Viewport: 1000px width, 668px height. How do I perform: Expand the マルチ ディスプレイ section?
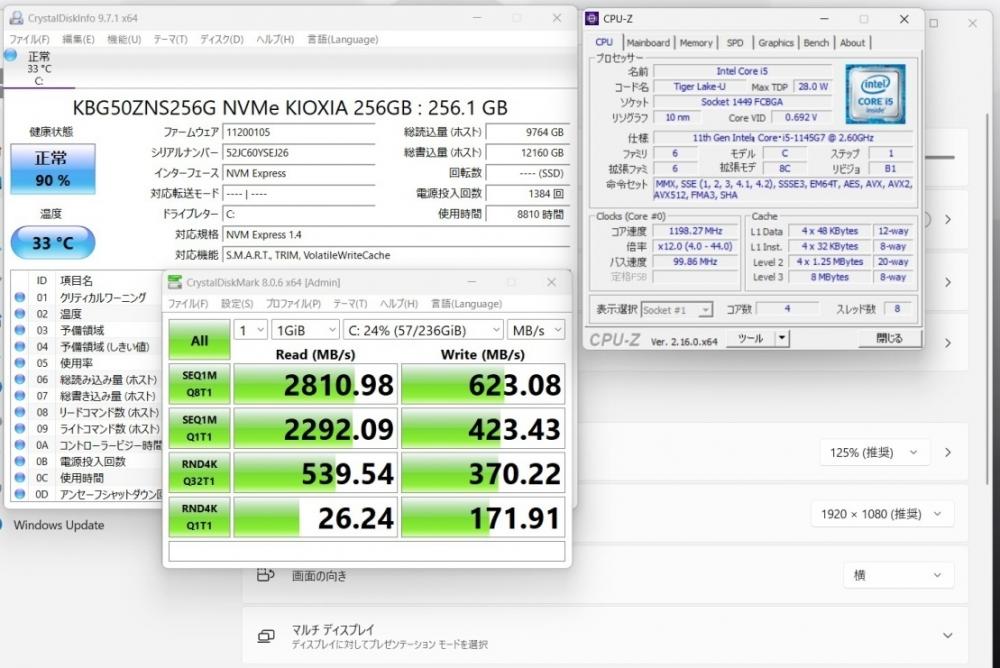[947, 636]
